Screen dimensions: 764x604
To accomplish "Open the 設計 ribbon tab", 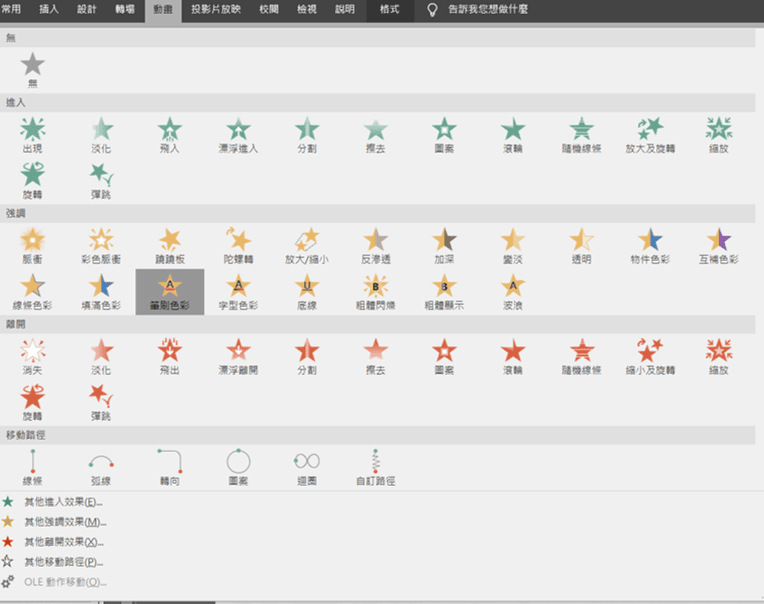I will click(87, 9).
